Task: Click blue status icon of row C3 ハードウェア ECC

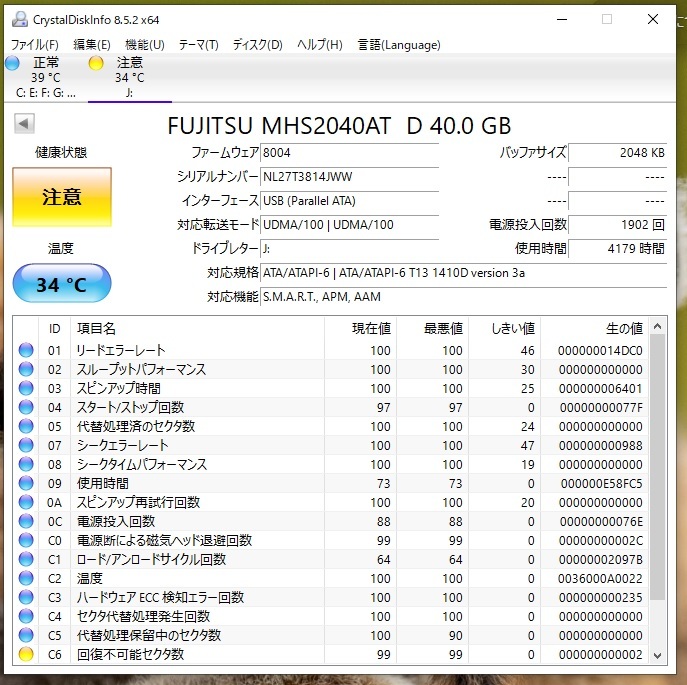Action: [x=26, y=597]
